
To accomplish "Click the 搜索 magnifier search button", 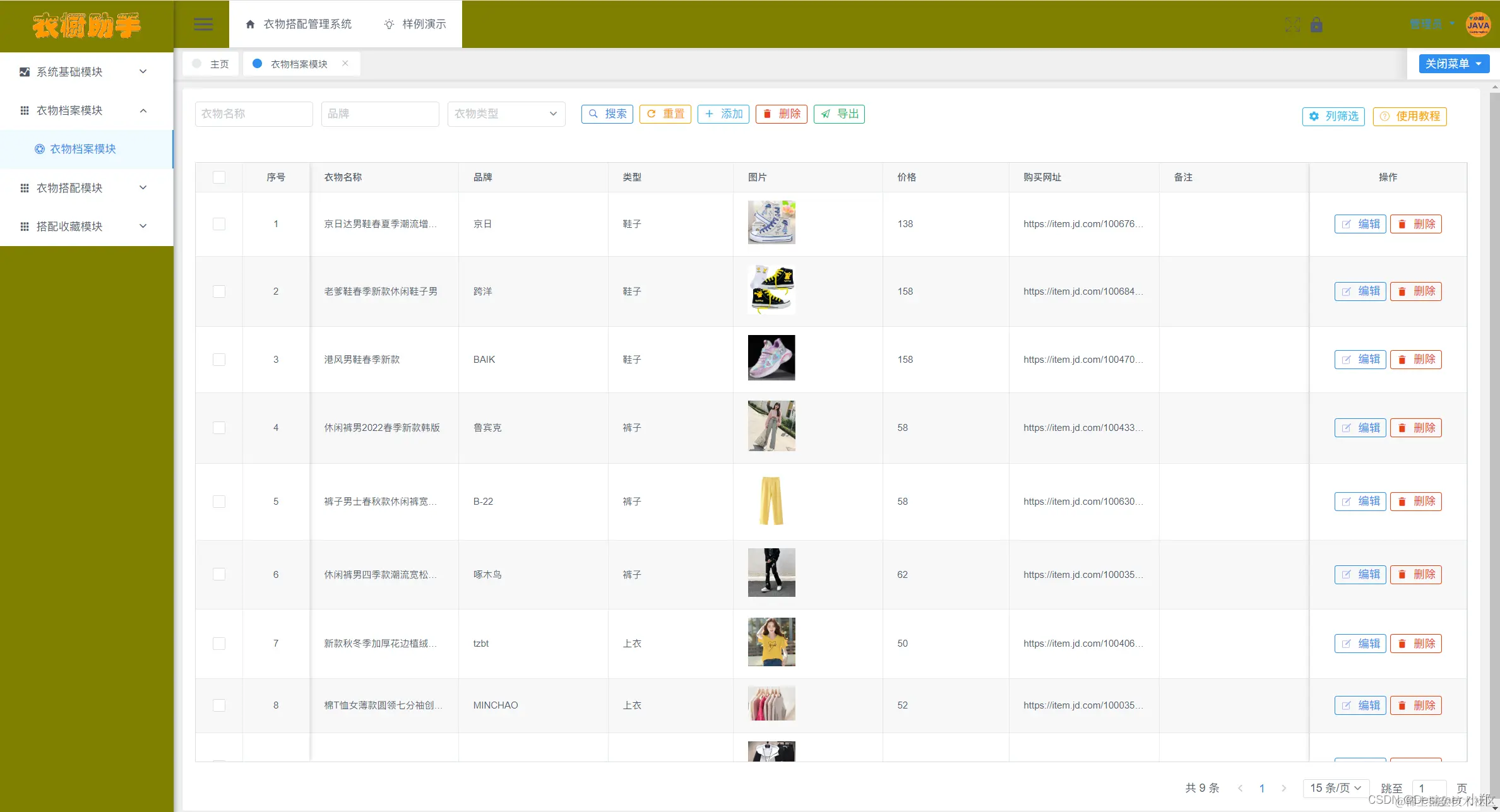I will (x=607, y=114).
